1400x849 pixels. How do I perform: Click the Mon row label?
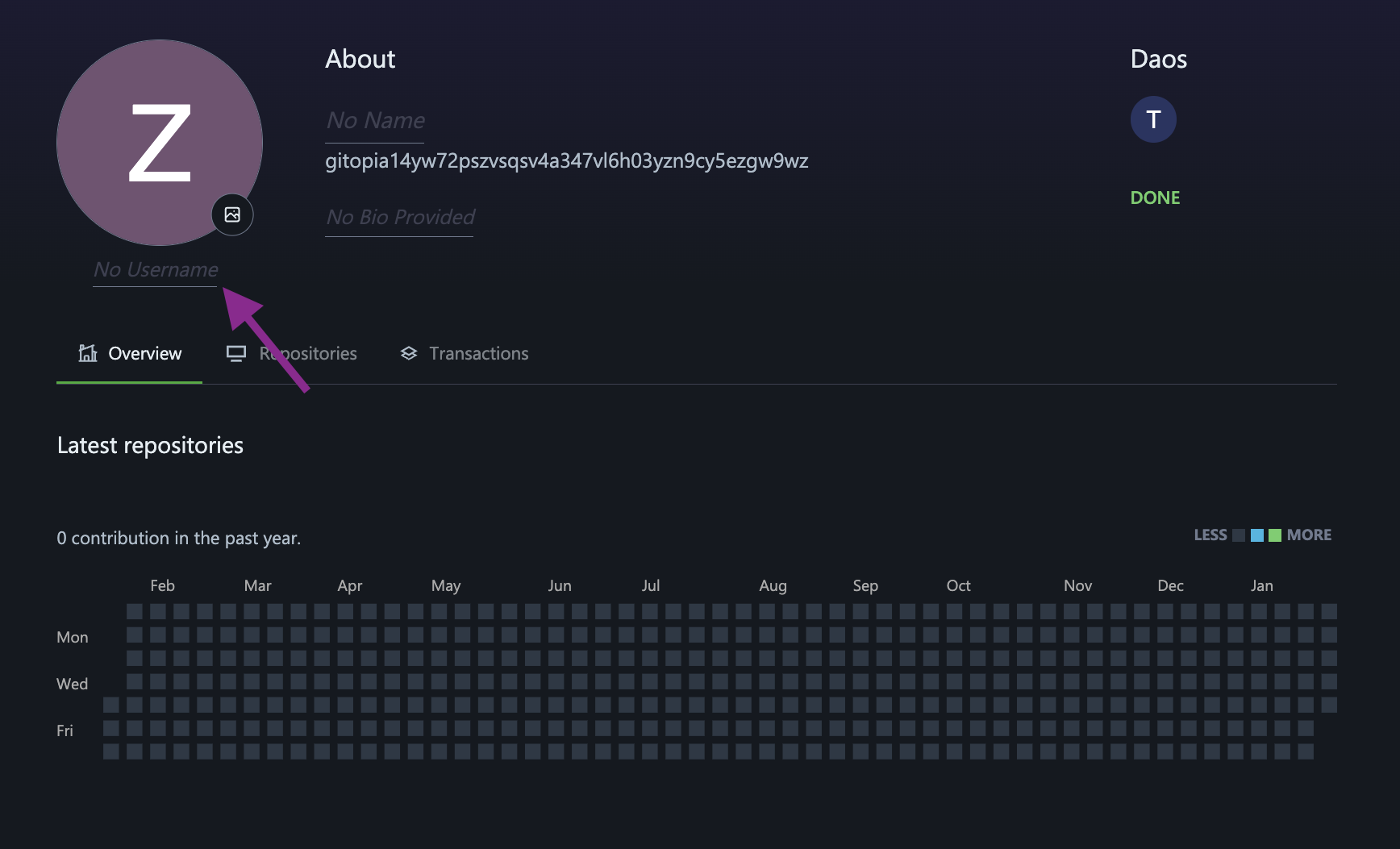point(72,637)
